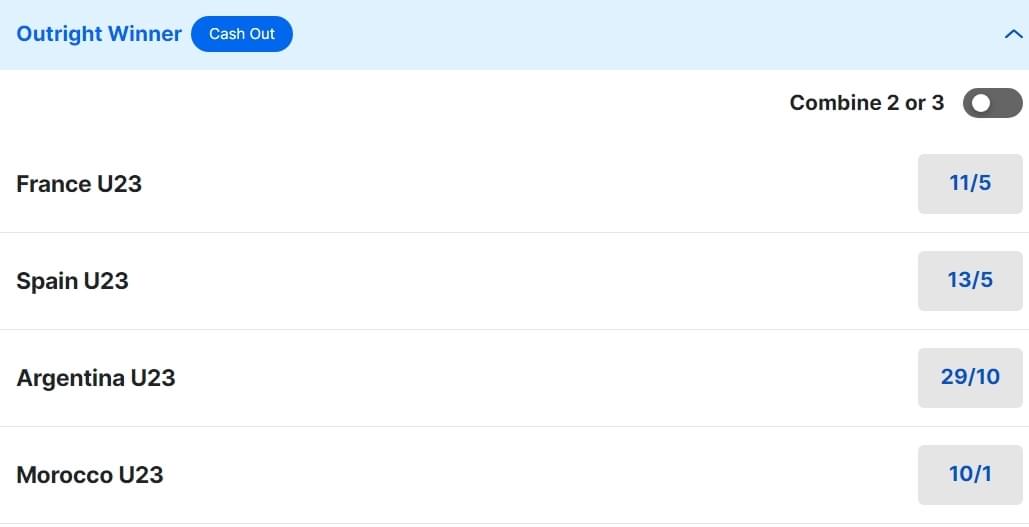This screenshot has height=527, width=1029.
Task: Add the 13/5 price to the betslip
Action: 970,281
